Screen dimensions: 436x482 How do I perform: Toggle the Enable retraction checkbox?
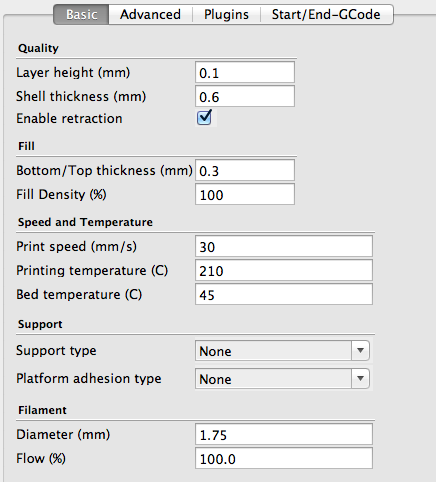tap(204, 118)
